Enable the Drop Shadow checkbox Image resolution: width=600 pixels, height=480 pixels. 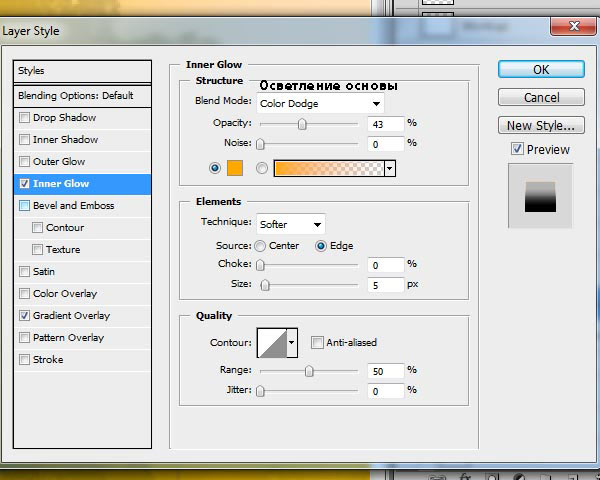click(24, 117)
